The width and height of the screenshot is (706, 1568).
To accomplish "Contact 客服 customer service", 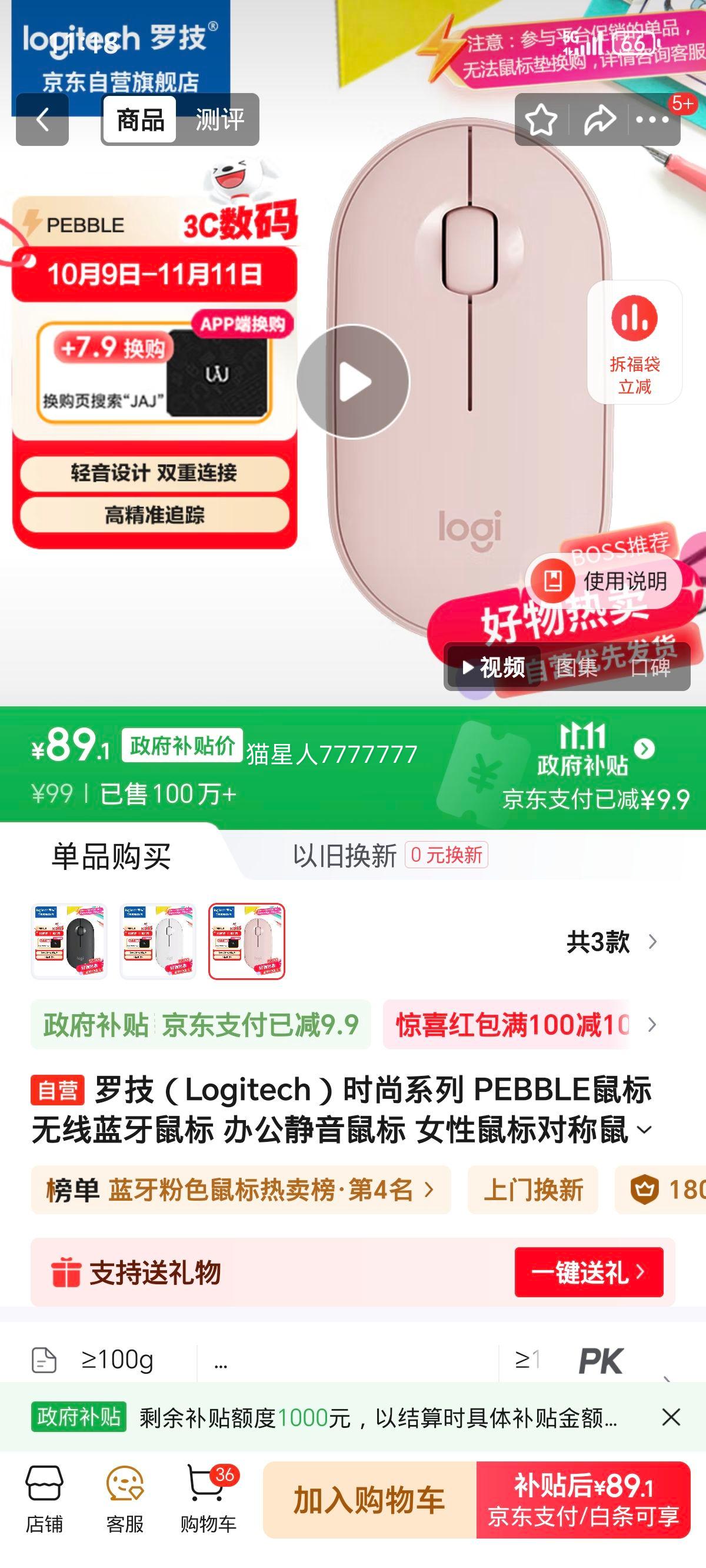I will click(x=125, y=1499).
